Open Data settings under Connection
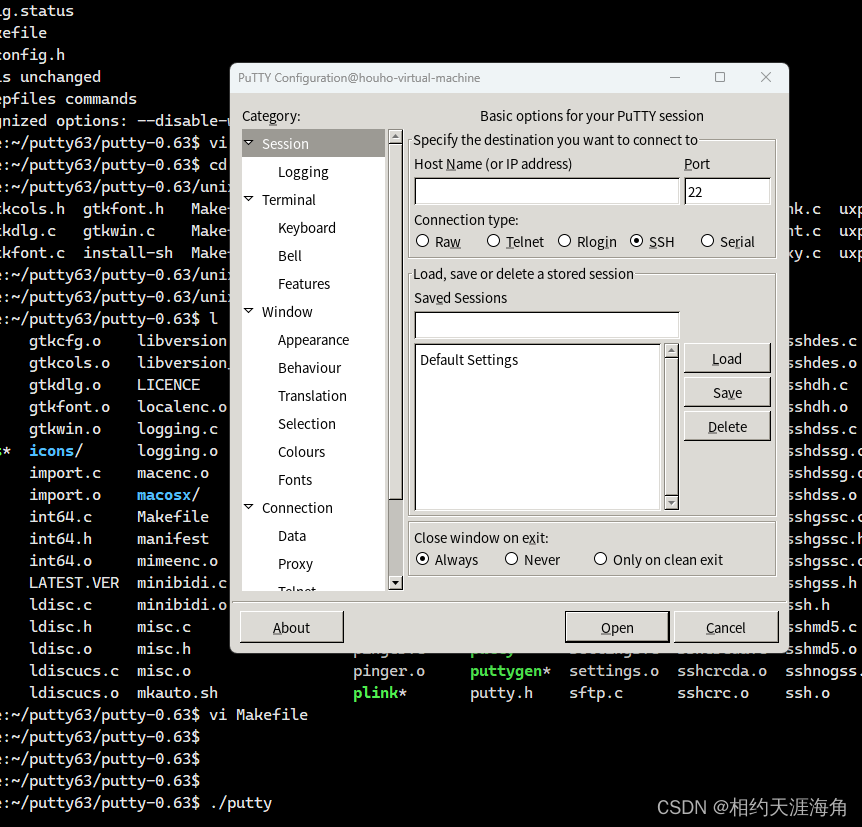The height and width of the screenshot is (827, 862). pos(292,537)
